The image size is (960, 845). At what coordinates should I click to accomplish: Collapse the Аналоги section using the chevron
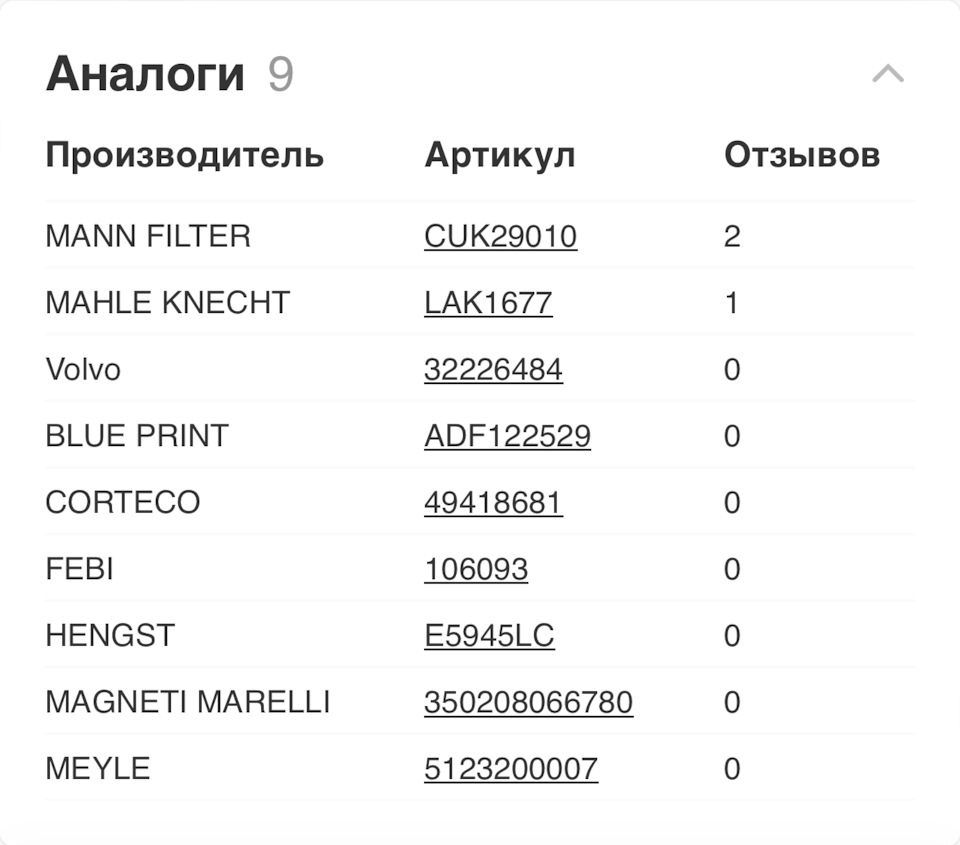coord(886,72)
